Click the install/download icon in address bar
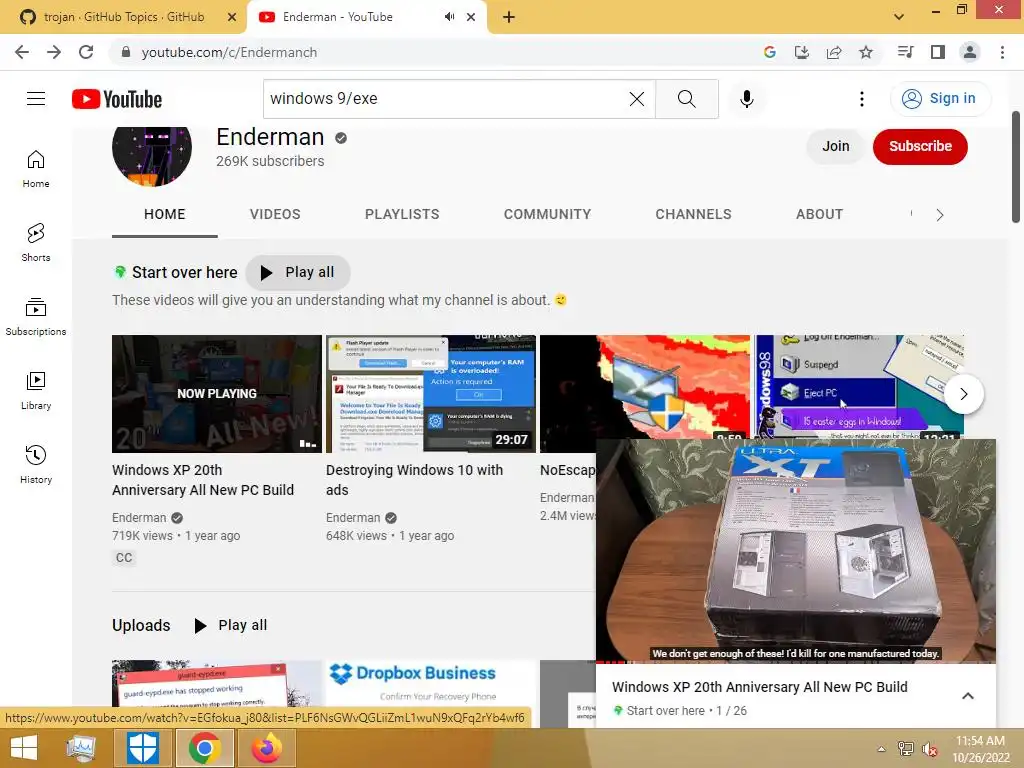Viewport: 1024px width, 768px height. click(x=802, y=52)
